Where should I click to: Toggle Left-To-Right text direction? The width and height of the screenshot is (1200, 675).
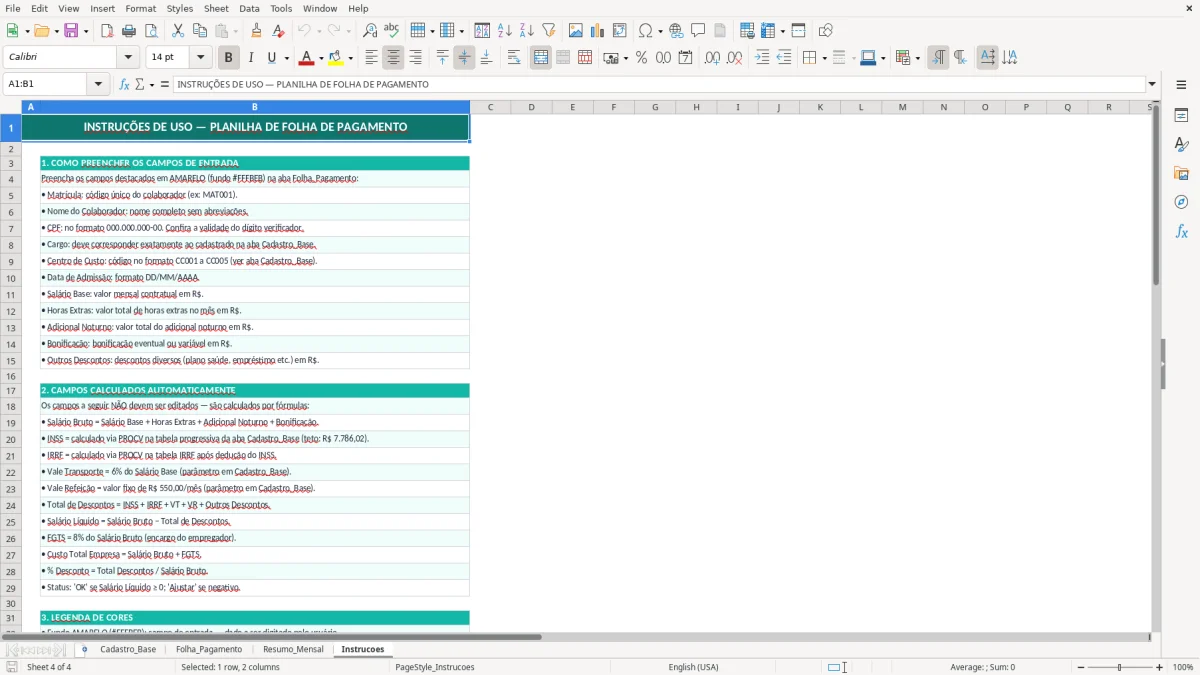(938, 58)
